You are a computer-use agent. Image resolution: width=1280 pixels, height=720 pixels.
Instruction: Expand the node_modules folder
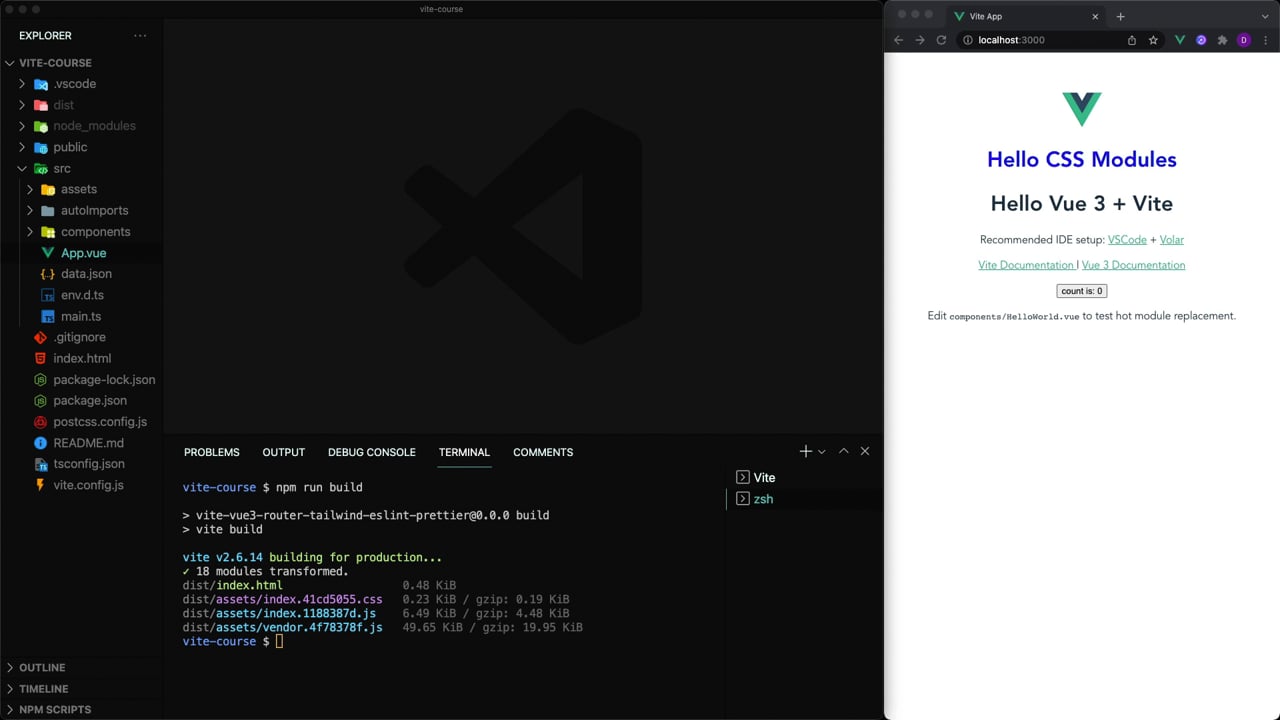pos(94,126)
